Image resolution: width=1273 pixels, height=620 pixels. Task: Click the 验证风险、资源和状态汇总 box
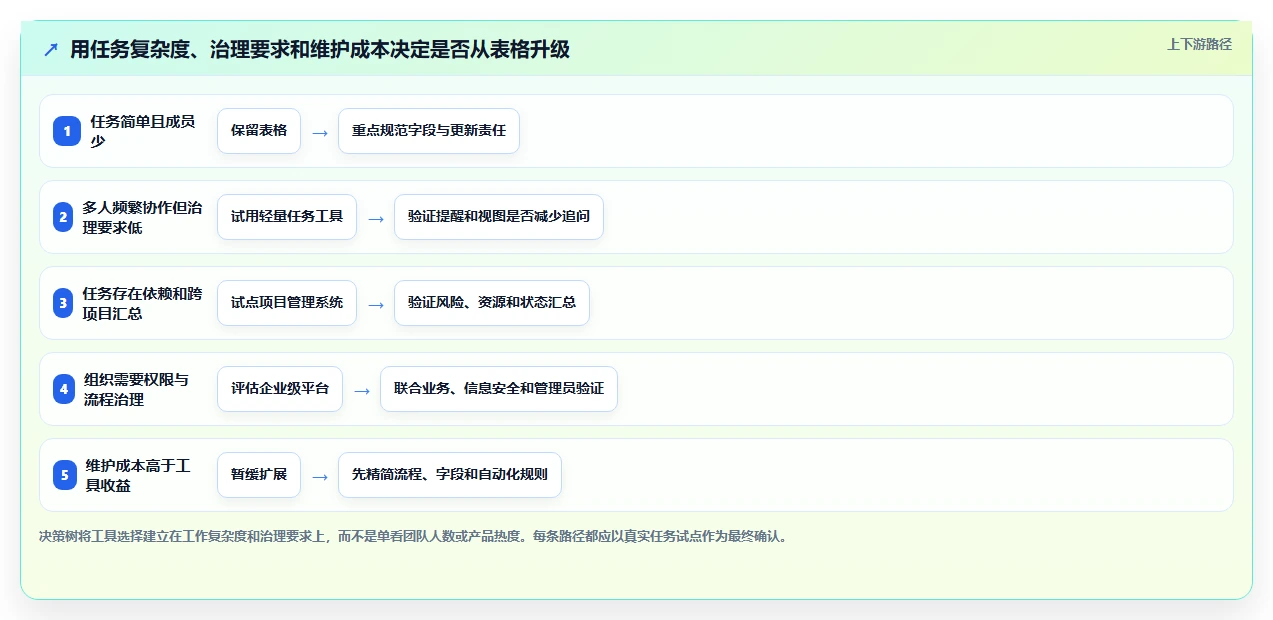point(492,303)
